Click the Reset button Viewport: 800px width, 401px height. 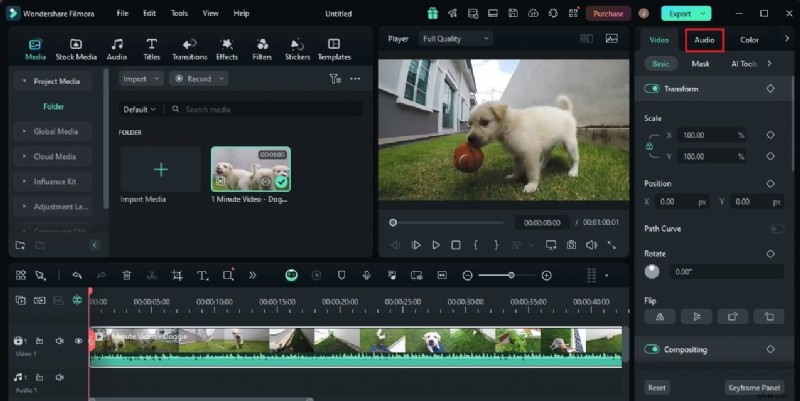coord(657,387)
